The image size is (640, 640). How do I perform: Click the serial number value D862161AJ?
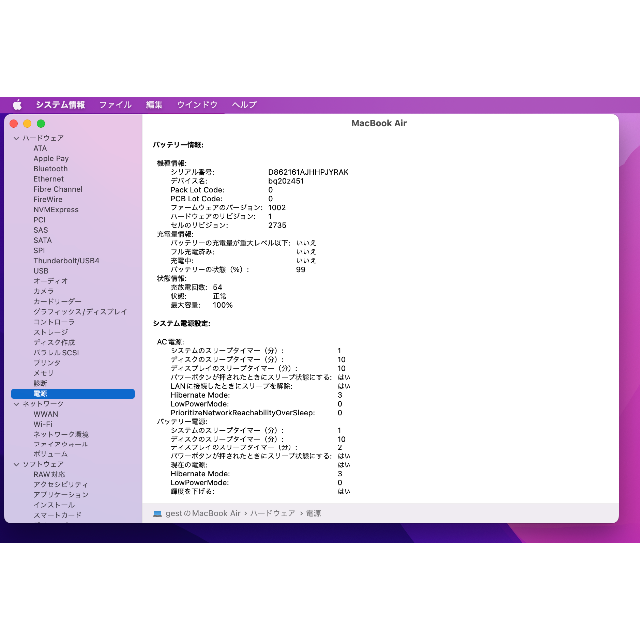(x=309, y=172)
